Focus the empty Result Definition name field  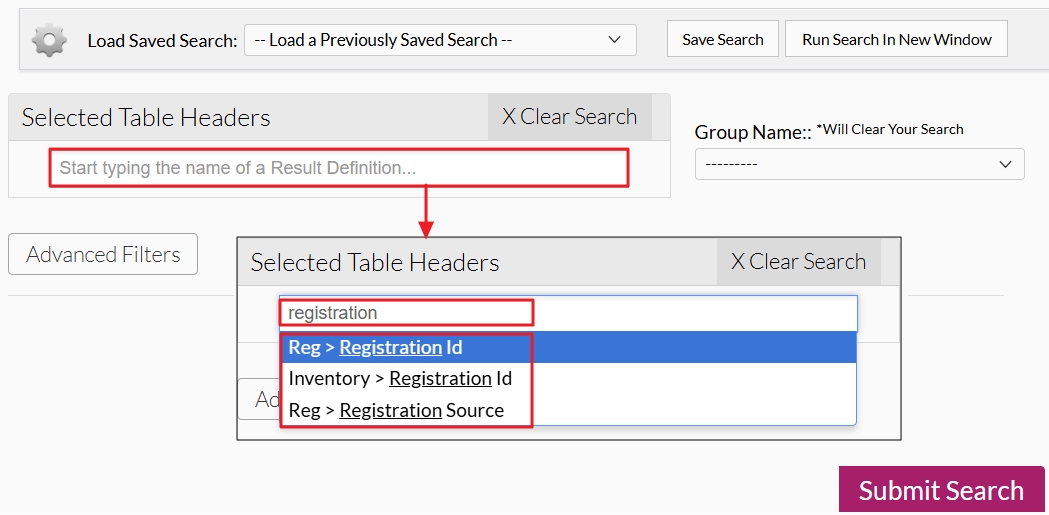tap(339, 168)
